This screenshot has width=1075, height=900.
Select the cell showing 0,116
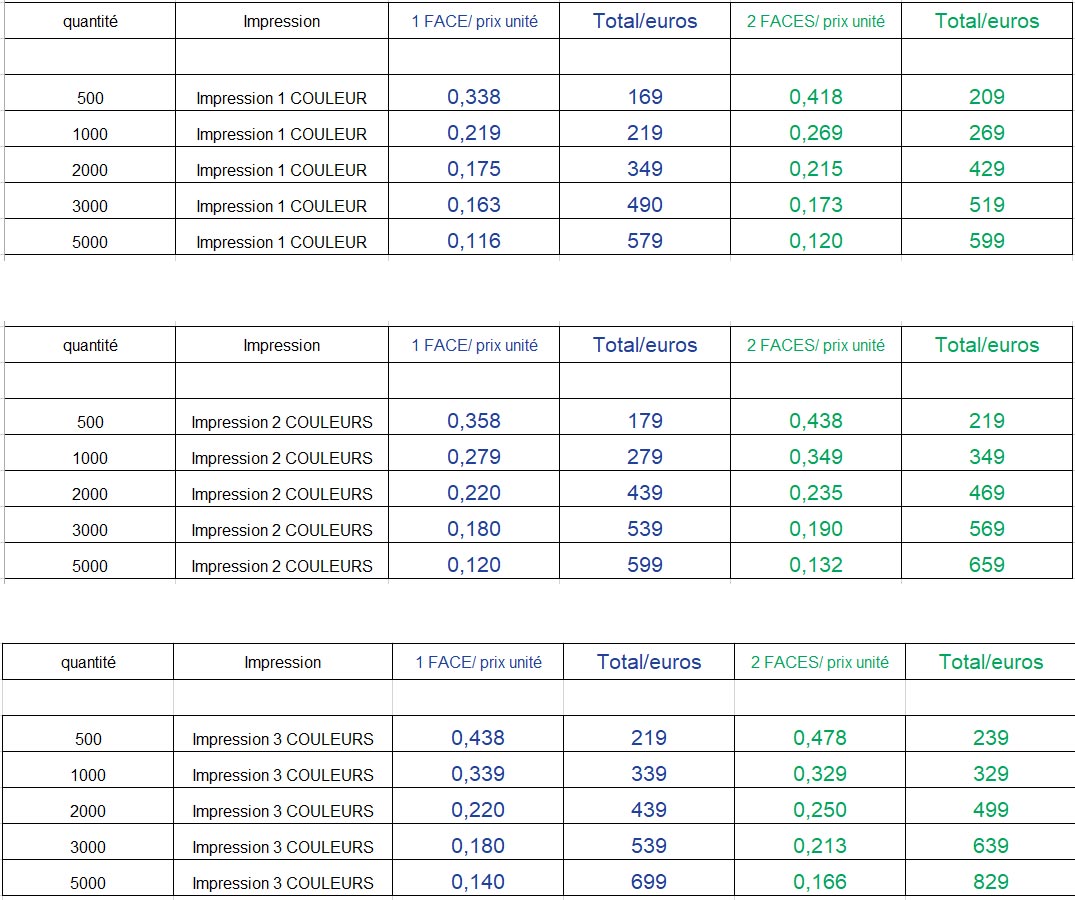coord(473,241)
